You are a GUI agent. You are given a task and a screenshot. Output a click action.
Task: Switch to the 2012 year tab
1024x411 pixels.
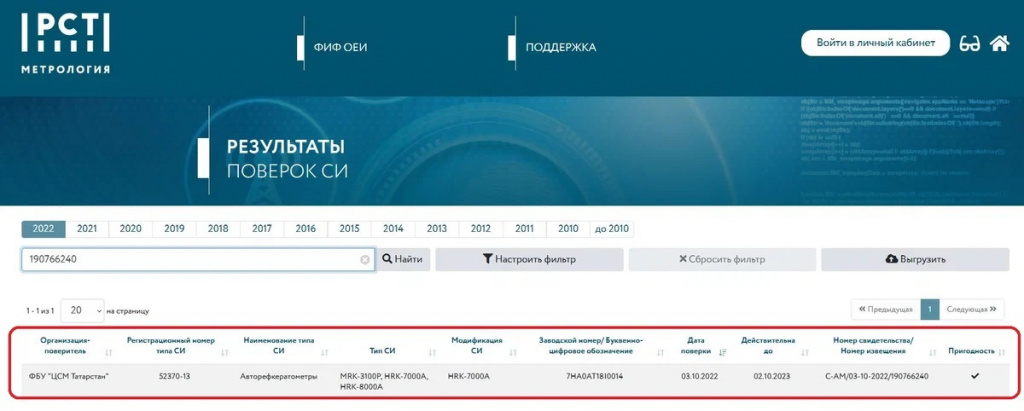tap(481, 229)
